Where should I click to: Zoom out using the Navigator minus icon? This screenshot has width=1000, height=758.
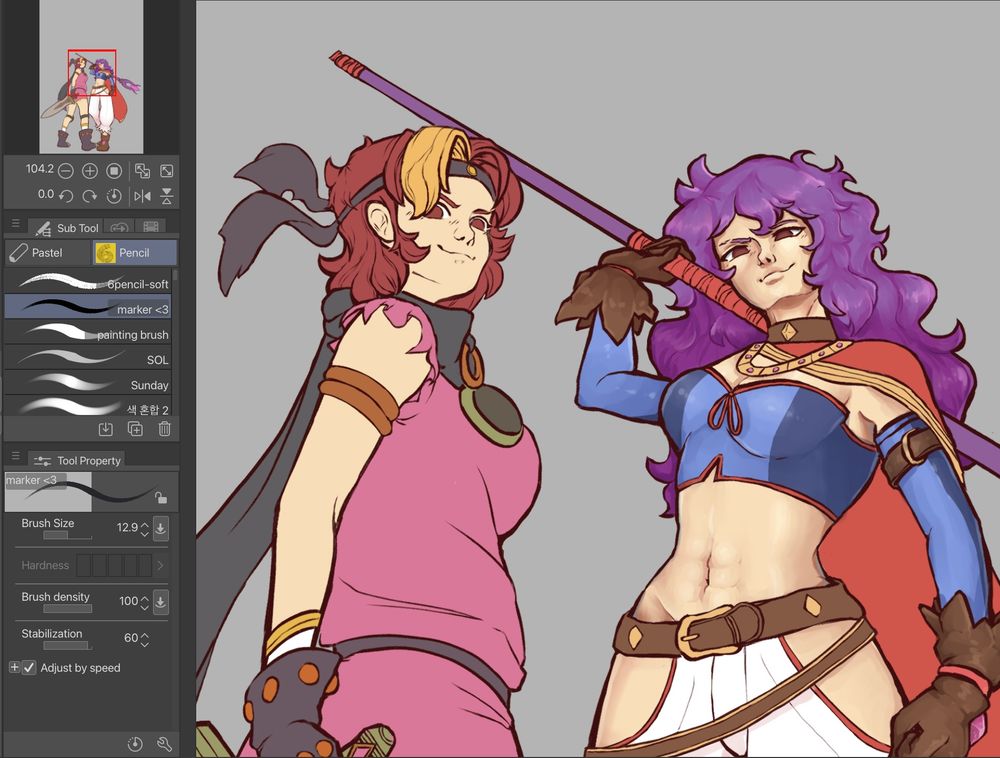pyautogui.click(x=65, y=170)
